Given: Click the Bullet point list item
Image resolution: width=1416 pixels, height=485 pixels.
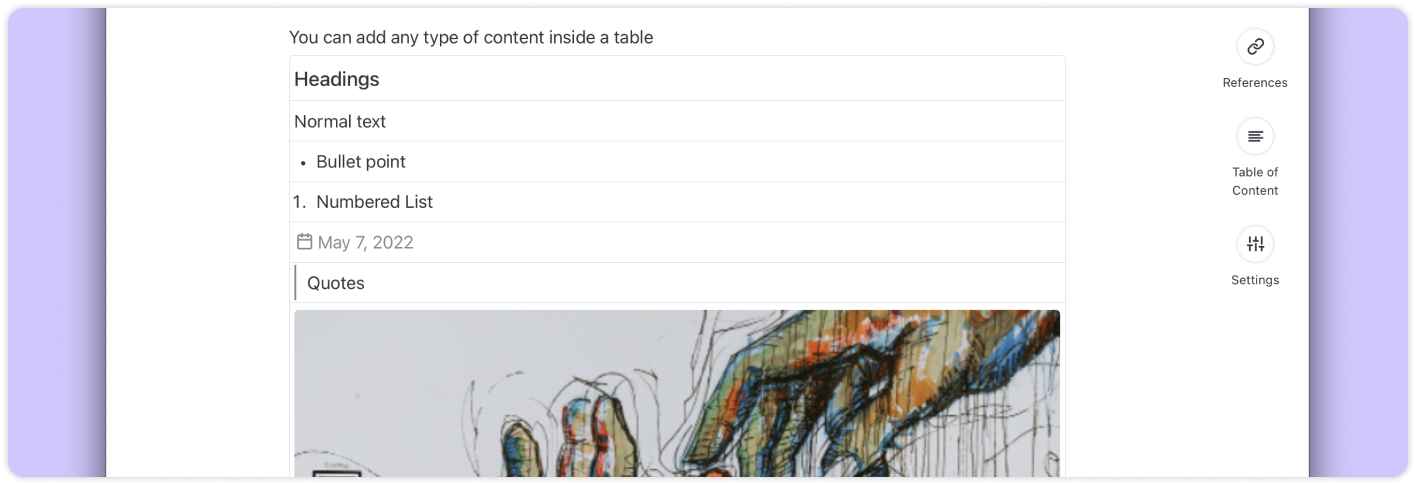Looking at the screenshot, I should tap(361, 162).
